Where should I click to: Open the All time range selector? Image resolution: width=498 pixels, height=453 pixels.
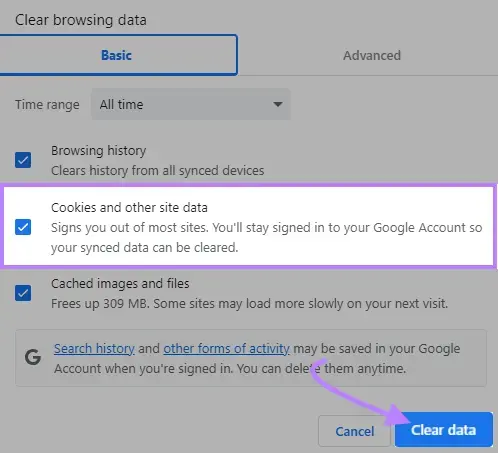[191, 104]
